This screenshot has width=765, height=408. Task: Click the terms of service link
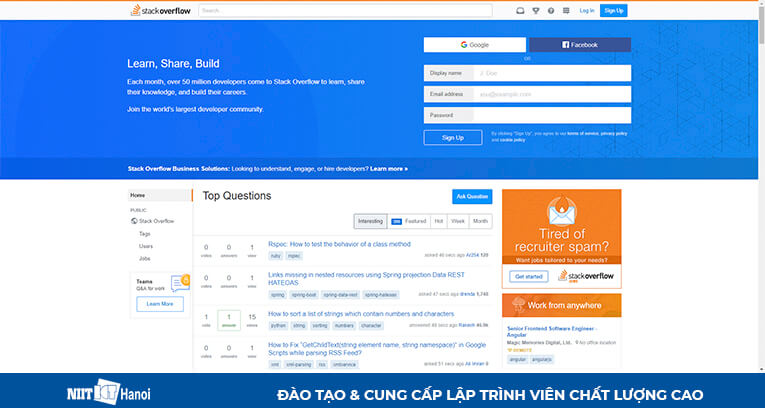pyautogui.click(x=582, y=133)
